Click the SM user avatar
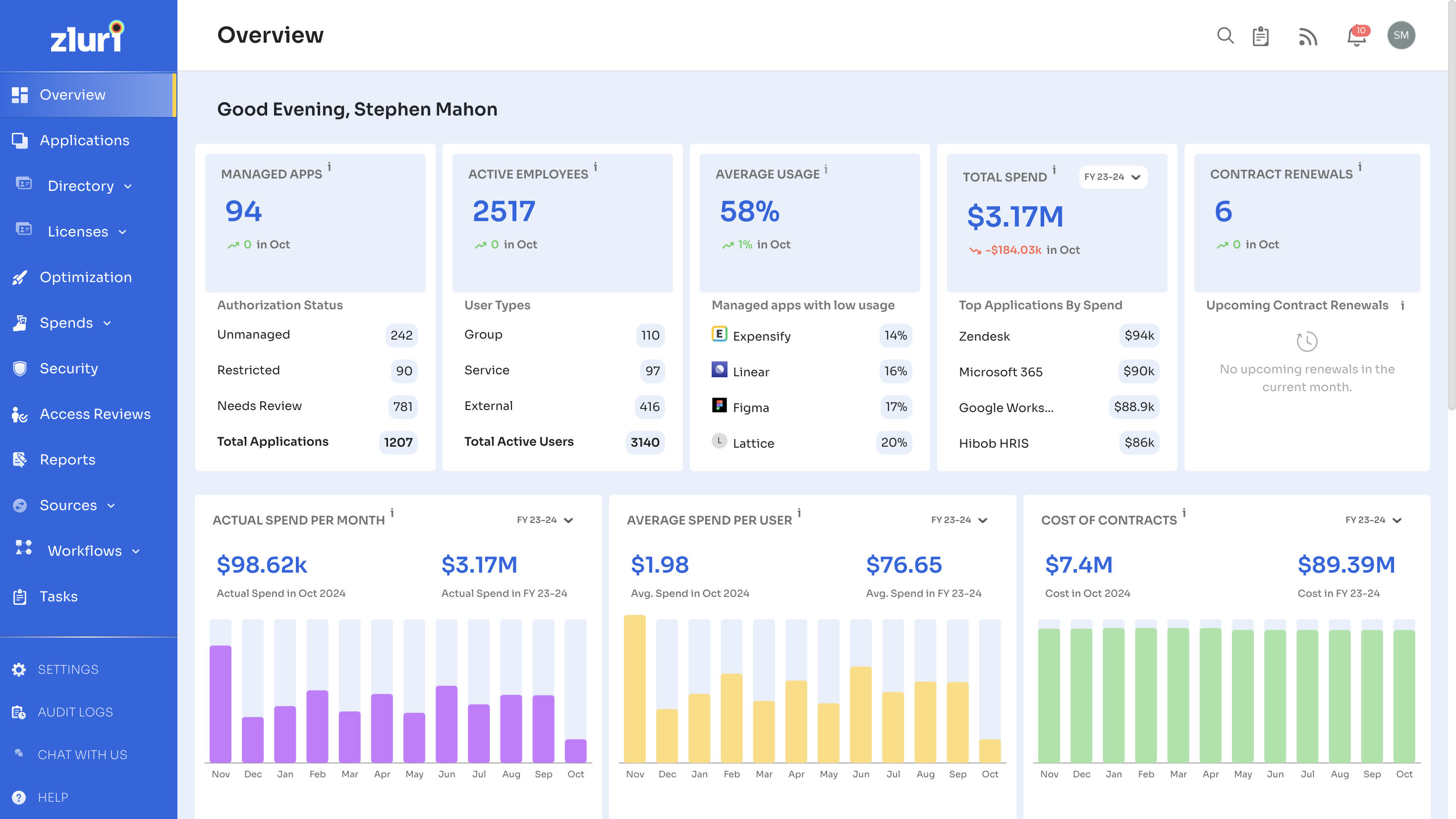 (x=1400, y=36)
